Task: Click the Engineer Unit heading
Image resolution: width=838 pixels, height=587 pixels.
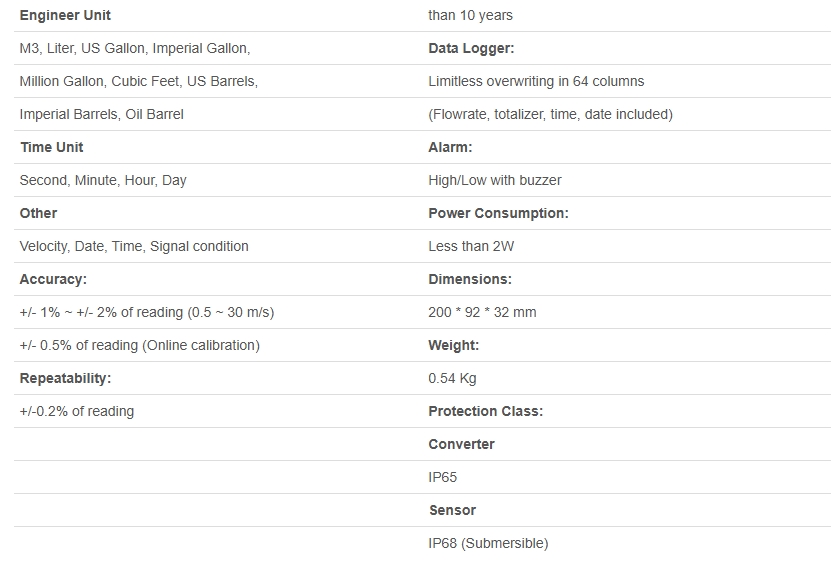Action: 65,15
